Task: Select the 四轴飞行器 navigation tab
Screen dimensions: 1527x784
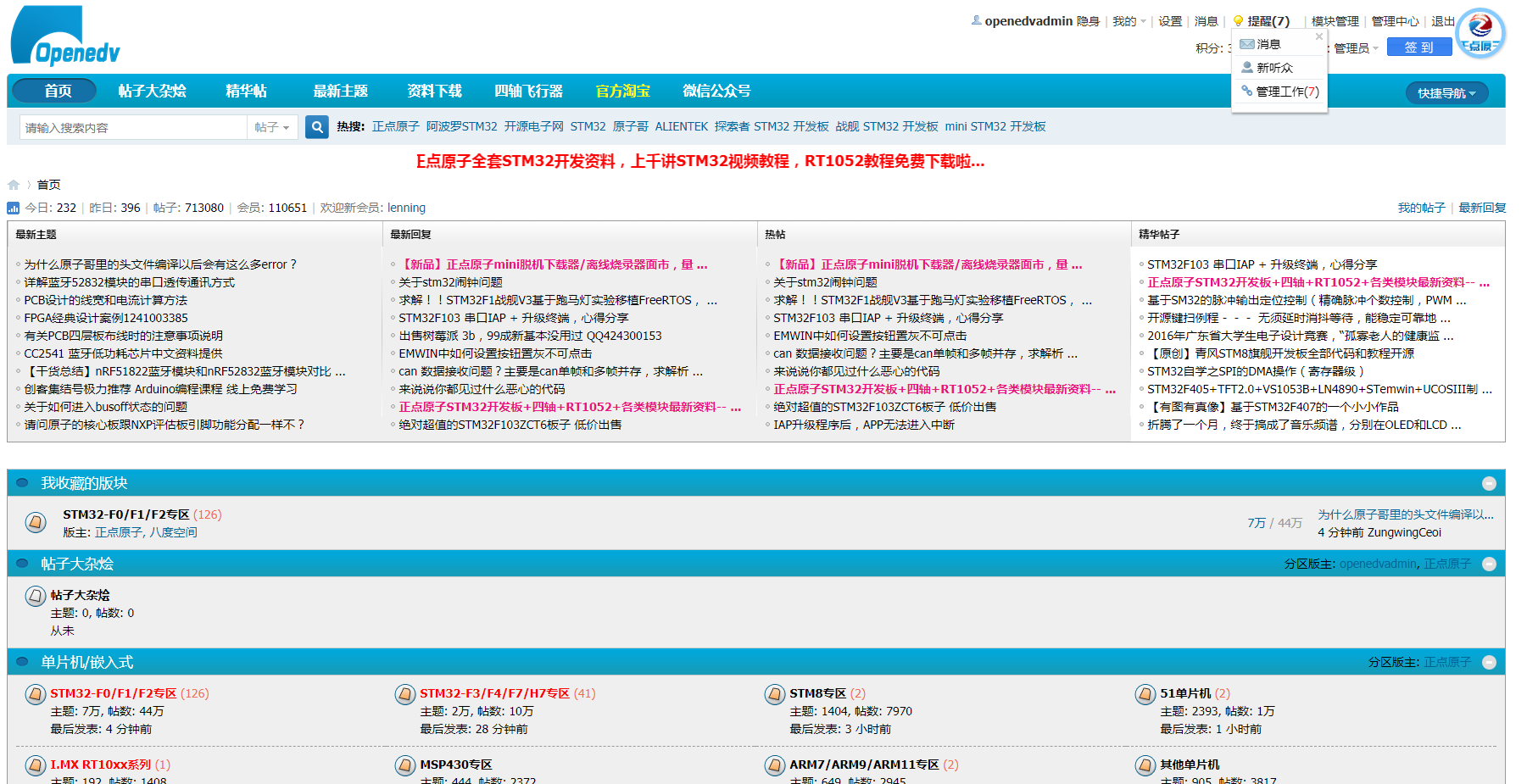Action: point(528,91)
